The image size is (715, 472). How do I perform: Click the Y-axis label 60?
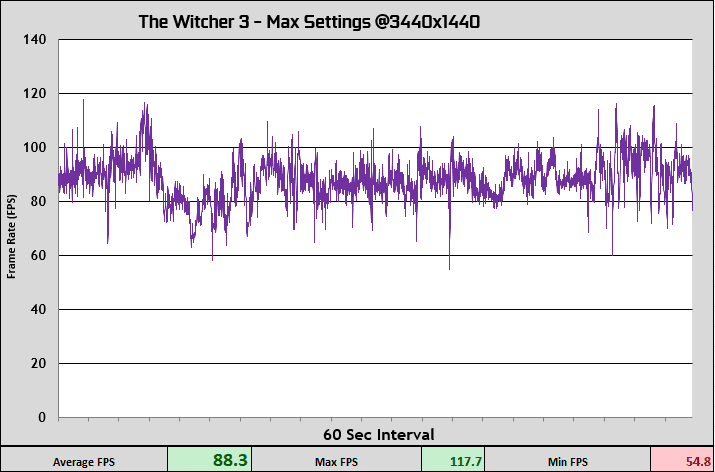[x=38, y=255]
